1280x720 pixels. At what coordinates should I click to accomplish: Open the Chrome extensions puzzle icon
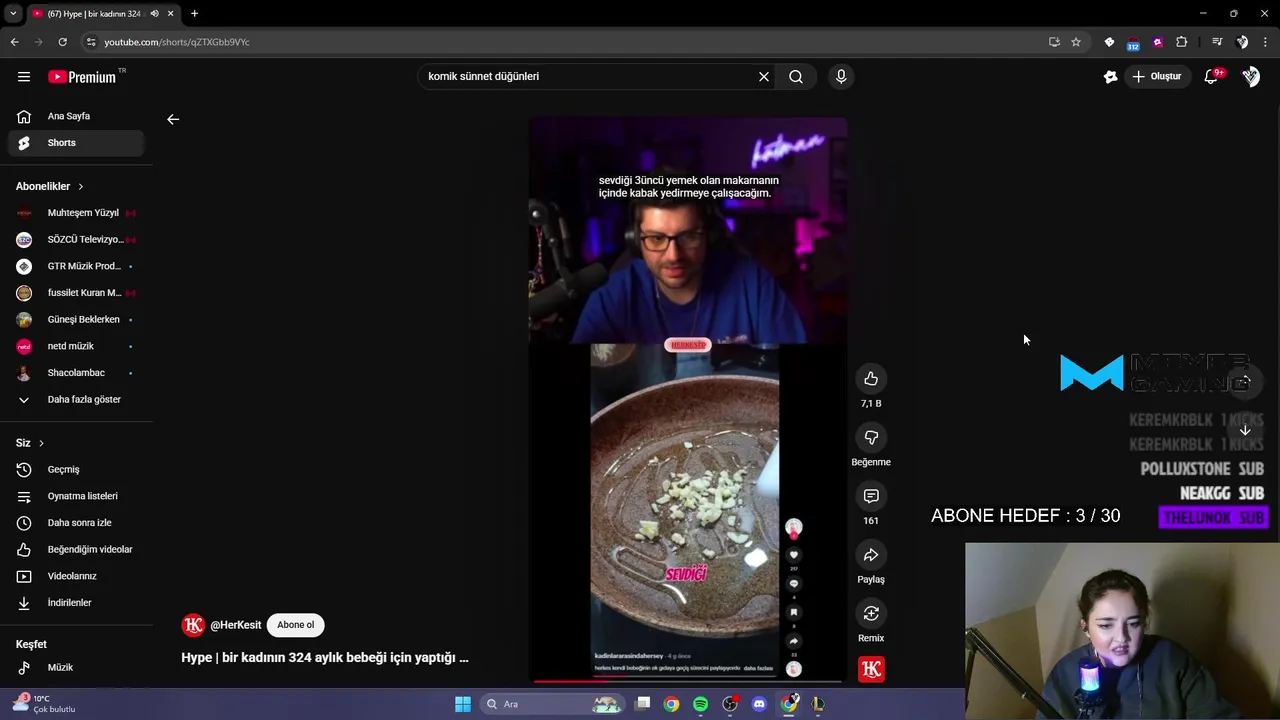click(1182, 42)
